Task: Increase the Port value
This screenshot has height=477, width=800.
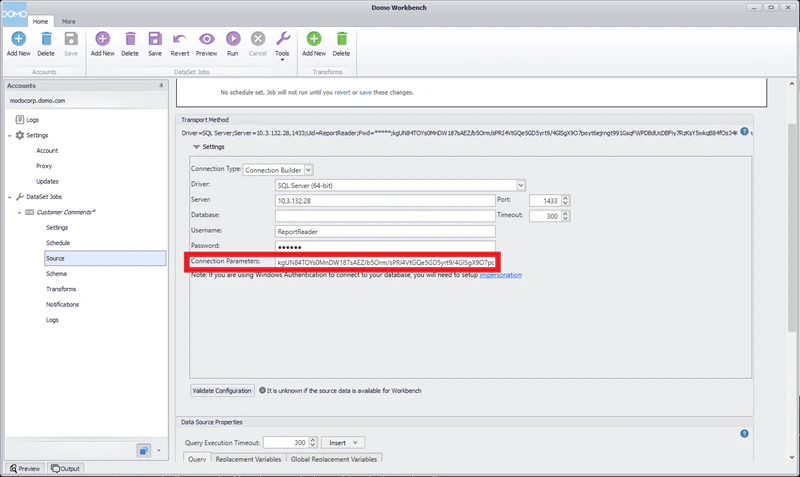Action: point(565,198)
